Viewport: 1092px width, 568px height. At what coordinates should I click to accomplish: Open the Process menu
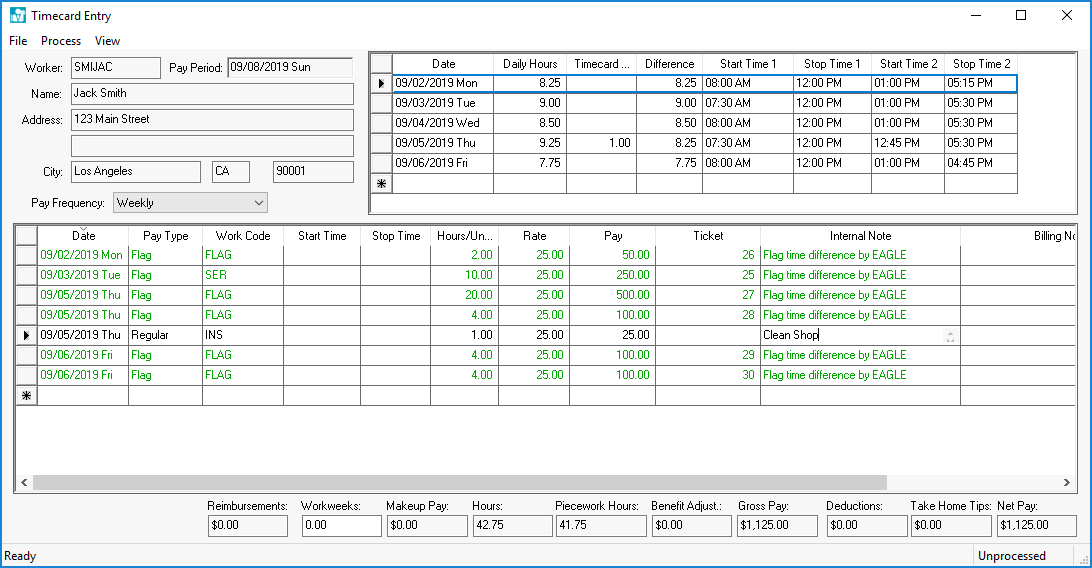(x=61, y=41)
